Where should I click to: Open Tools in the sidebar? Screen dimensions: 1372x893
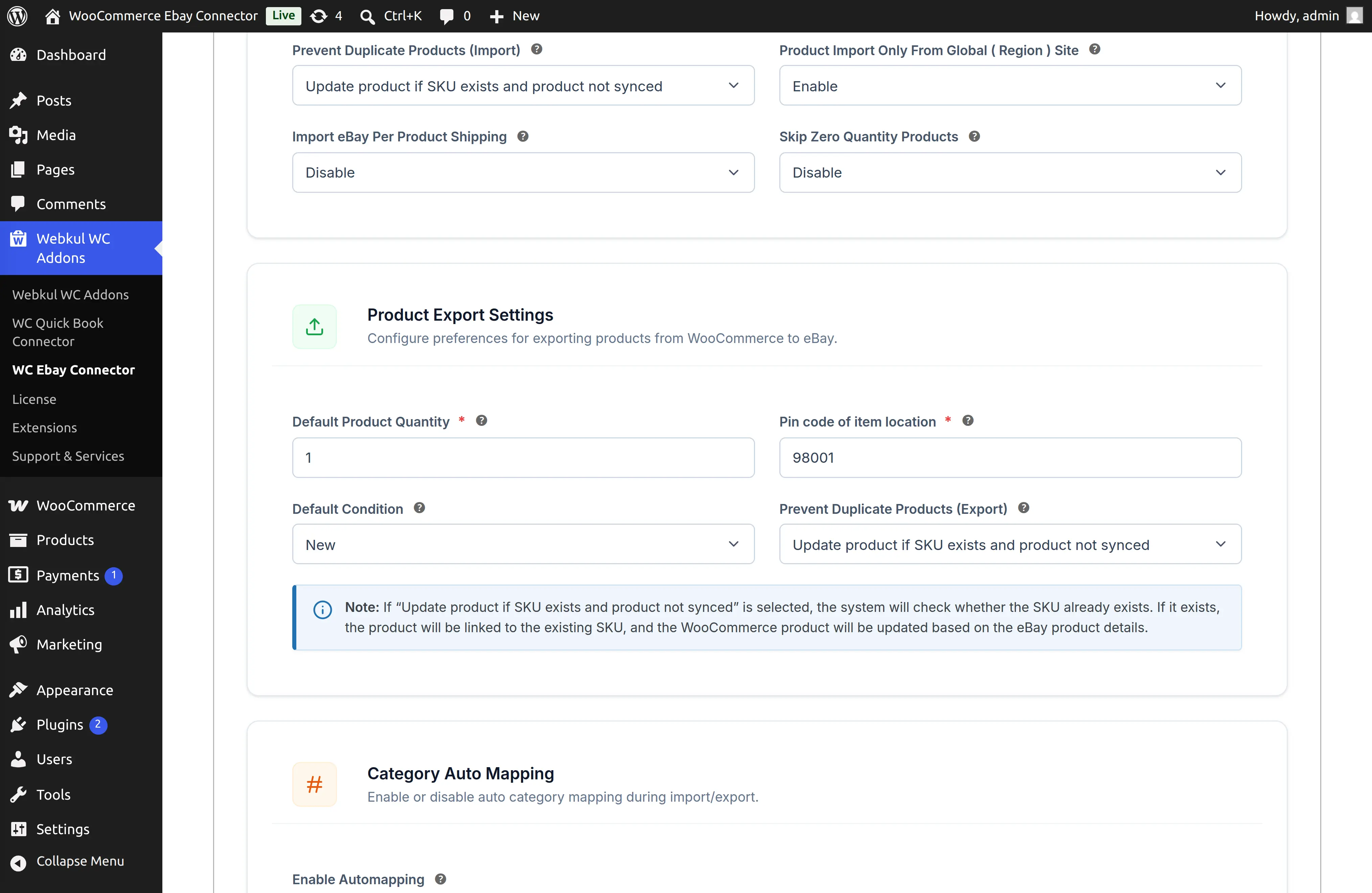[81, 795]
